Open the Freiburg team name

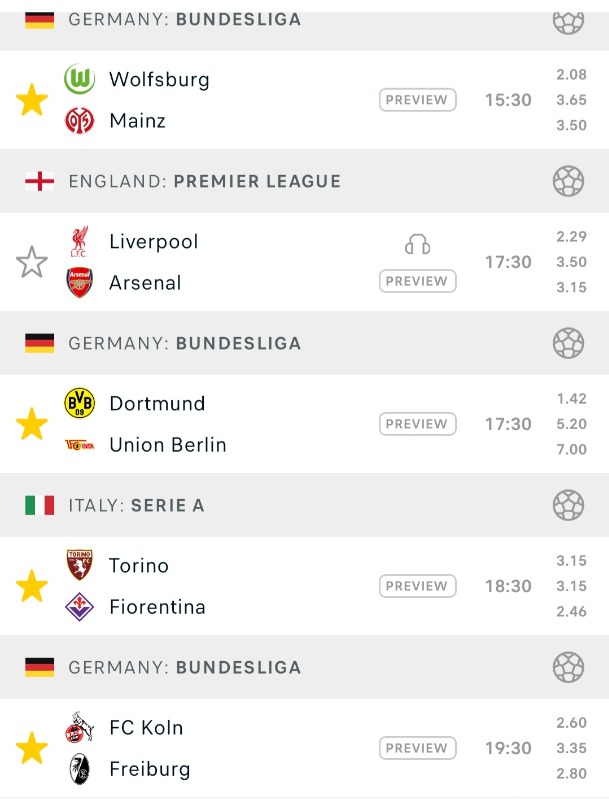[x=149, y=769]
